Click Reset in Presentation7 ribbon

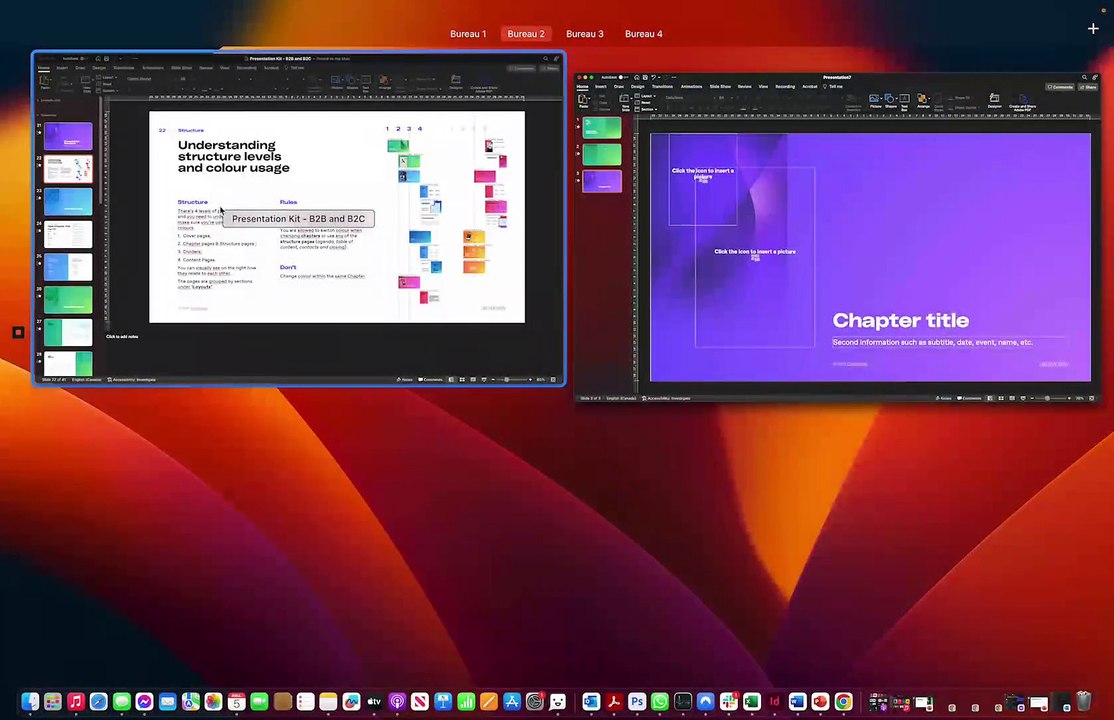pyautogui.click(x=643, y=102)
